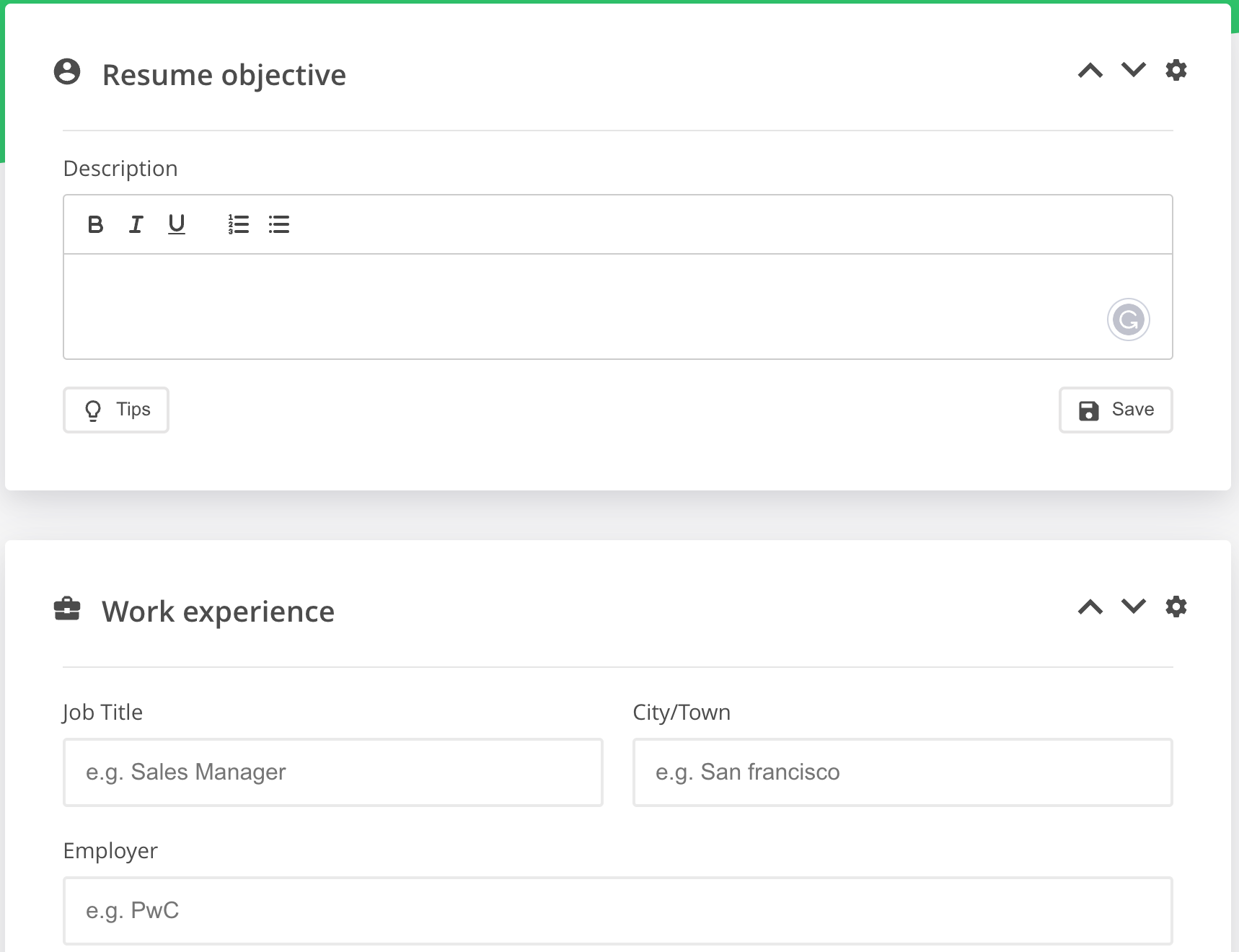Toggle bold formatting in Description editor
Image resolution: width=1239 pixels, height=952 pixels.
coord(95,225)
